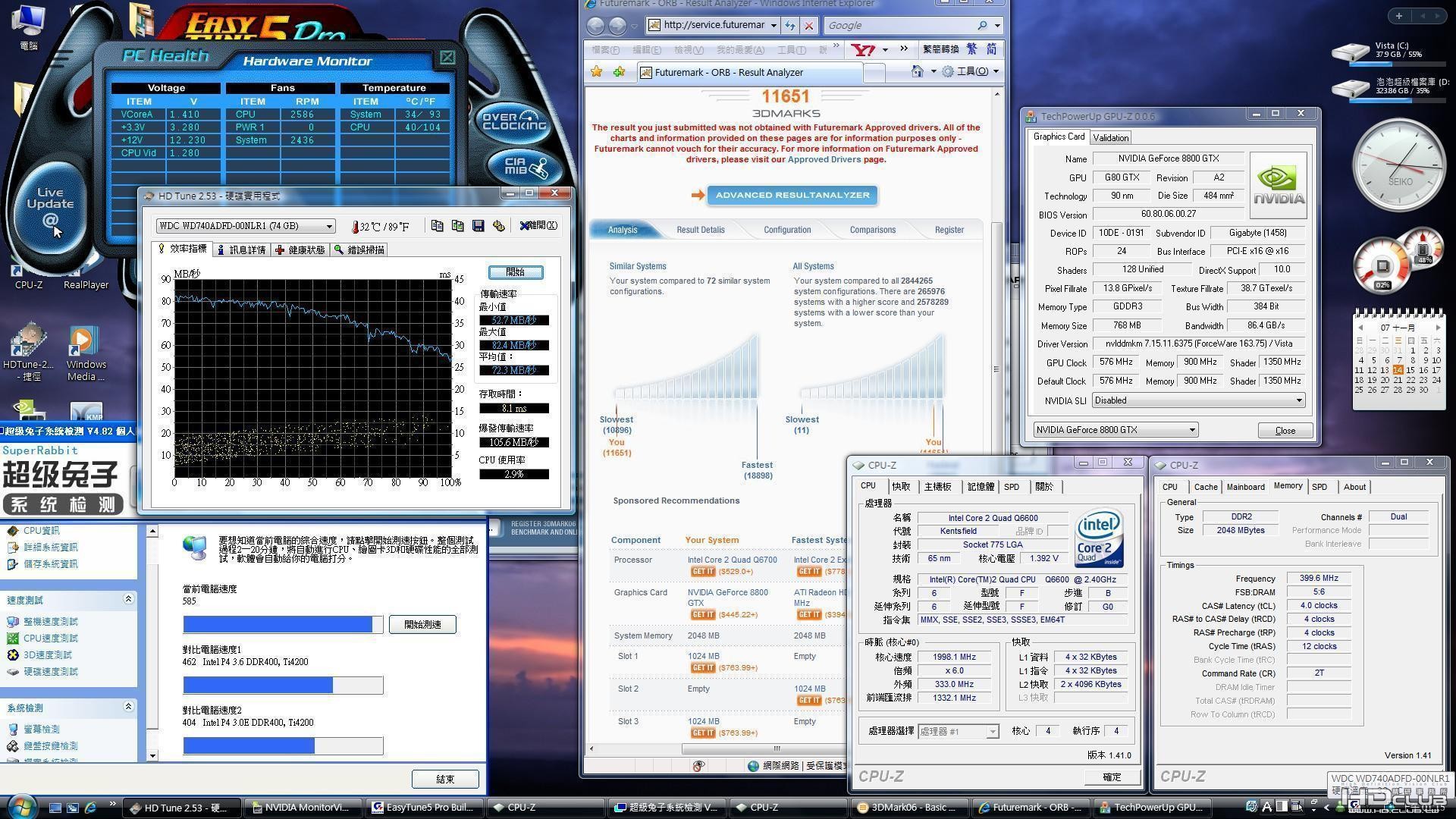Click the floppy disk save icon in HD Tune
Viewport: 1456px width, 819px height.
click(478, 226)
